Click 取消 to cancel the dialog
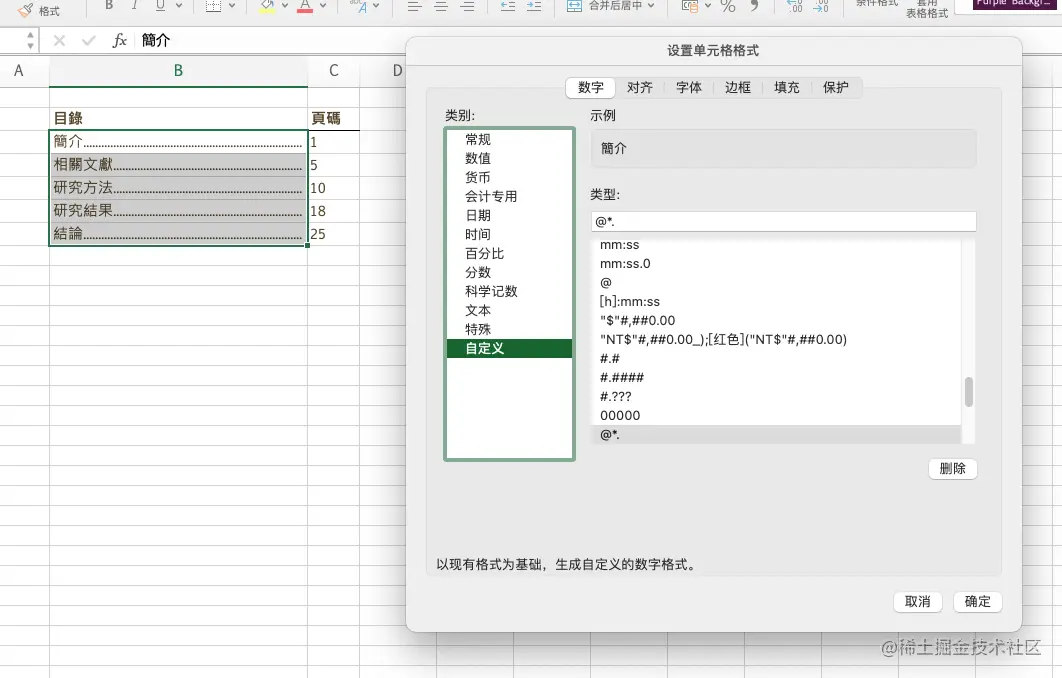The height and width of the screenshot is (678, 1062). [x=918, y=601]
